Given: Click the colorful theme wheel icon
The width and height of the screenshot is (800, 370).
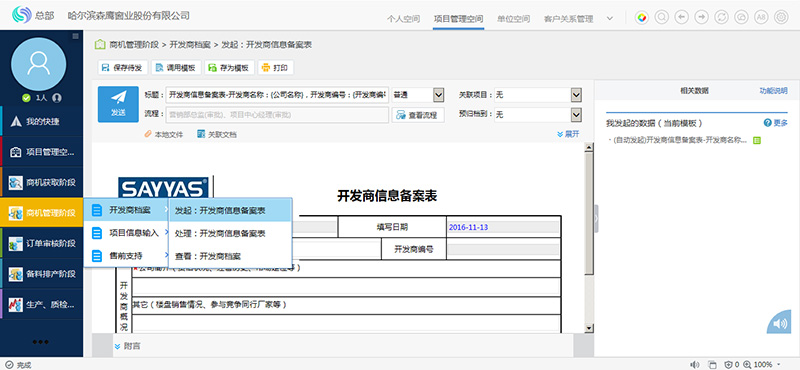Looking at the screenshot, I should tap(642, 18).
